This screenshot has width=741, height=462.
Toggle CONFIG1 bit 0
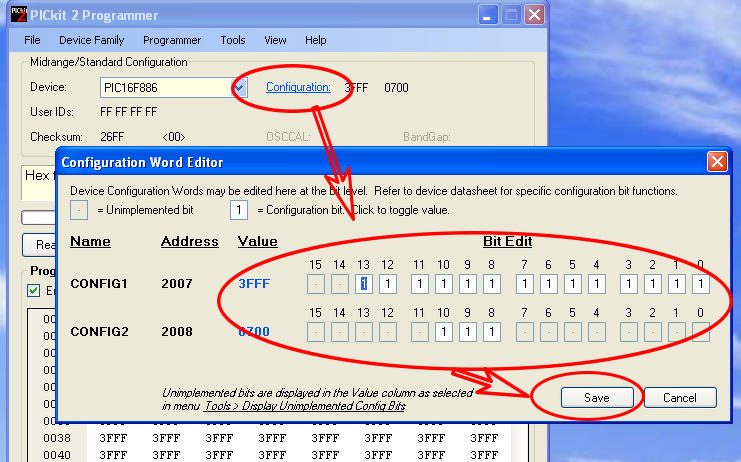pos(701,284)
